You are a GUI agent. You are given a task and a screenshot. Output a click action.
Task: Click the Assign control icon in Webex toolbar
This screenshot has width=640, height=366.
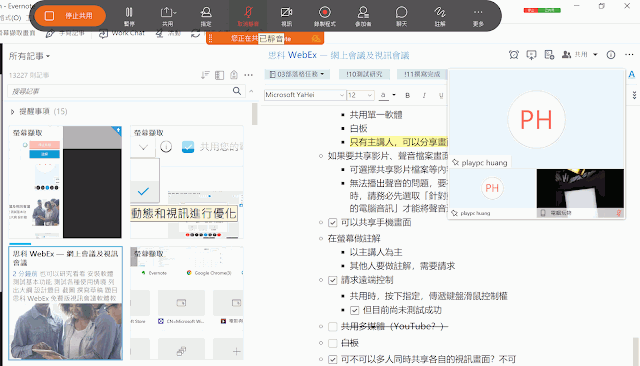tap(206, 16)
